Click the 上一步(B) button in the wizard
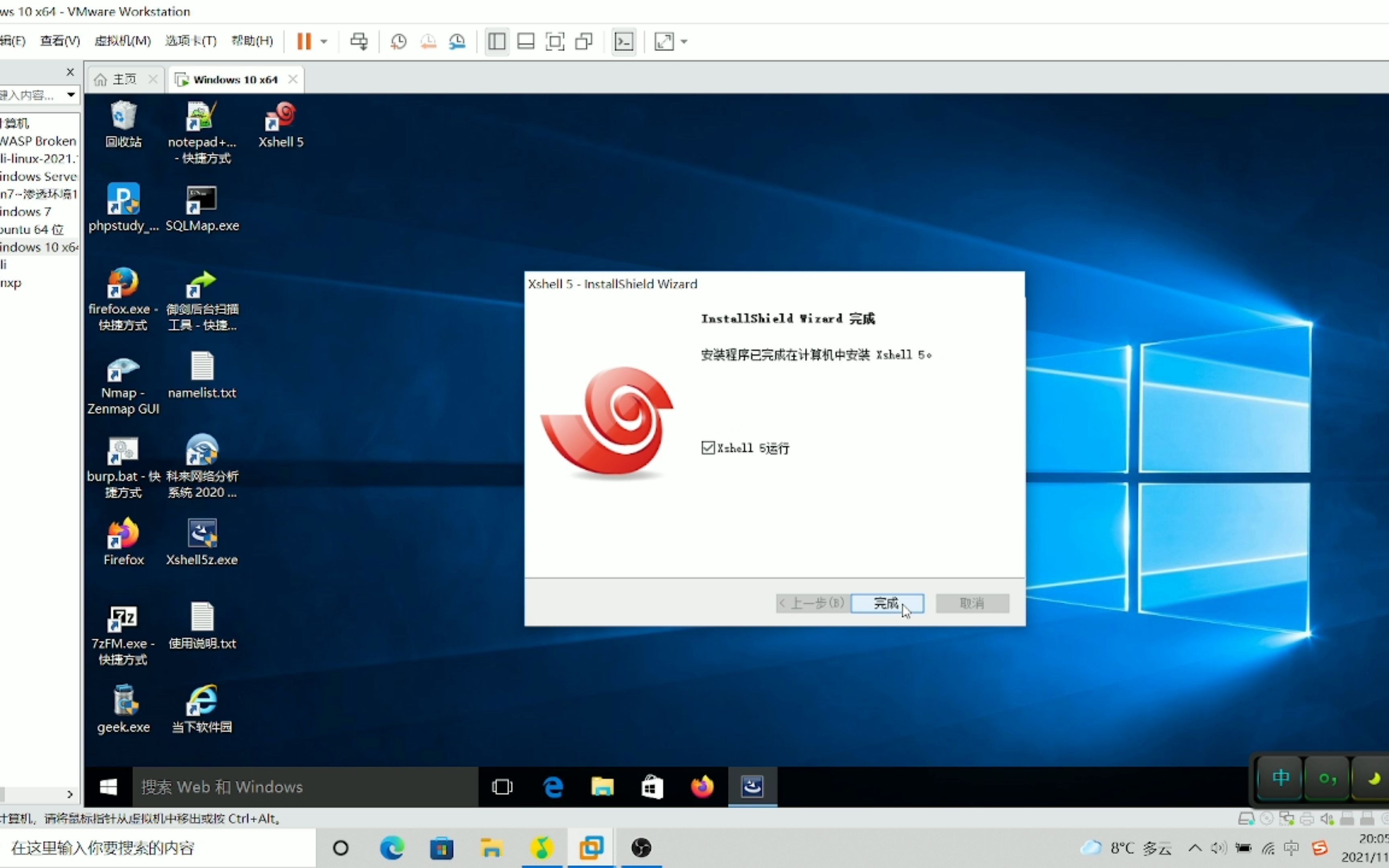1389x868 pixels. point(812,603)
